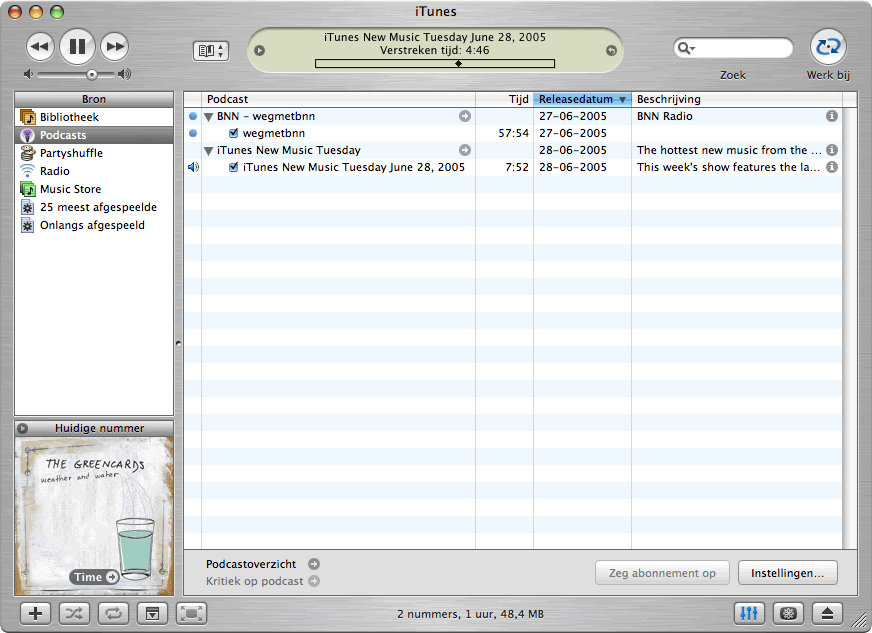Open Partyshuffle in the source list
The height and width of the screenshot is (633, 872).
(x=94, y=153)
